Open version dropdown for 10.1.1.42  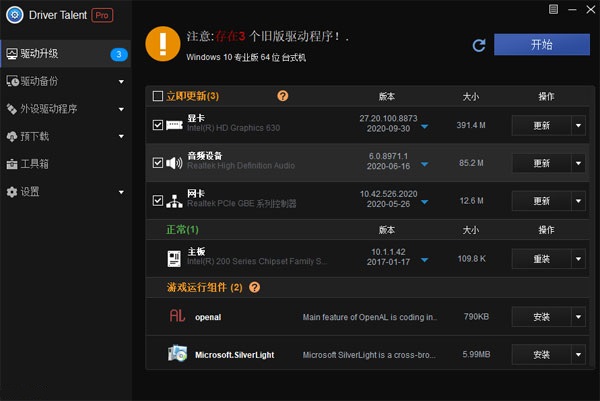pos(424,260)
